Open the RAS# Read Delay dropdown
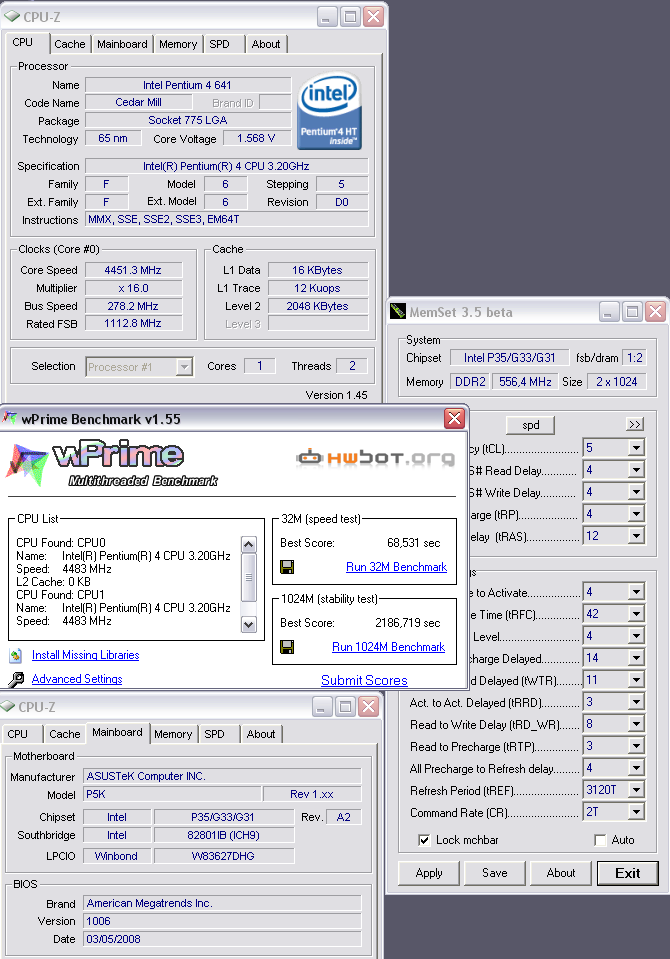The width and height of the screenshot is (670, 959). coord(636,470)
